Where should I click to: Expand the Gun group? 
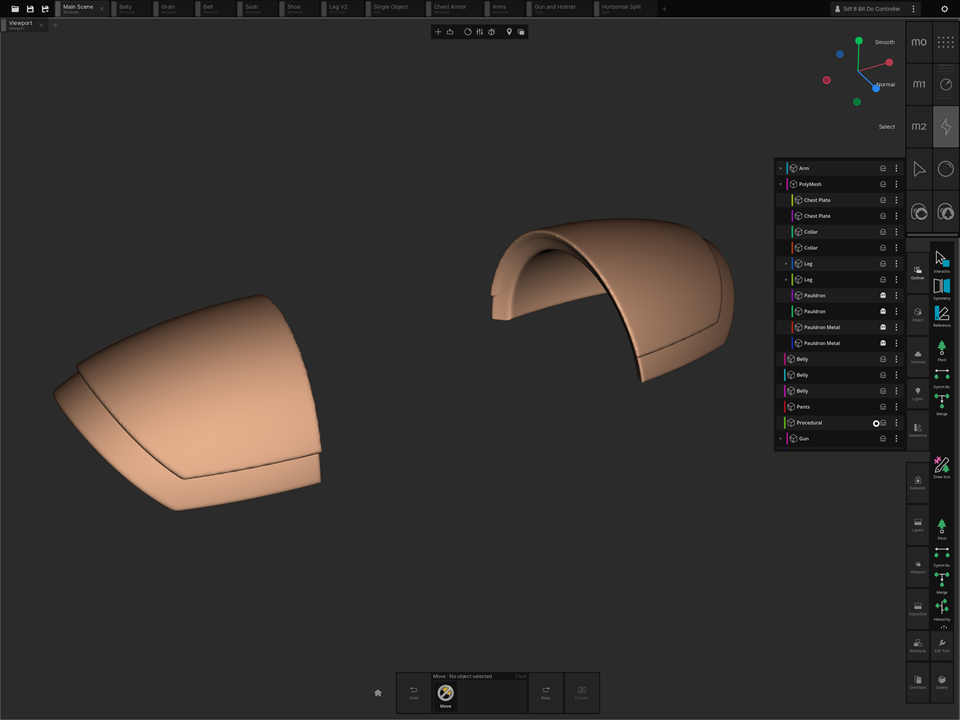pyautogui.click(x=780, y=439)
